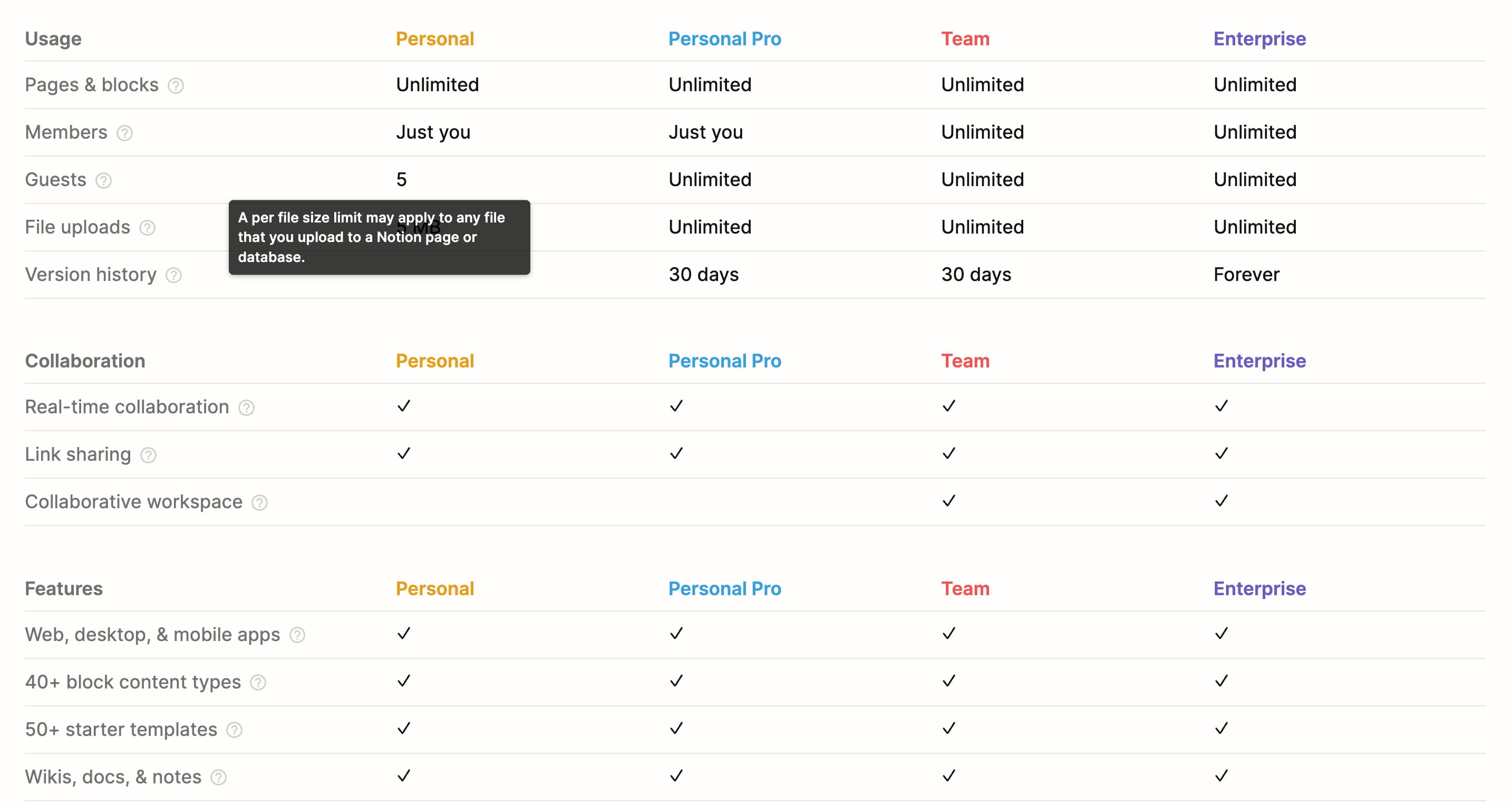Screen dimensions: 1512x805
Task: Open the Guests info tooltip icon
Action: 103,181
